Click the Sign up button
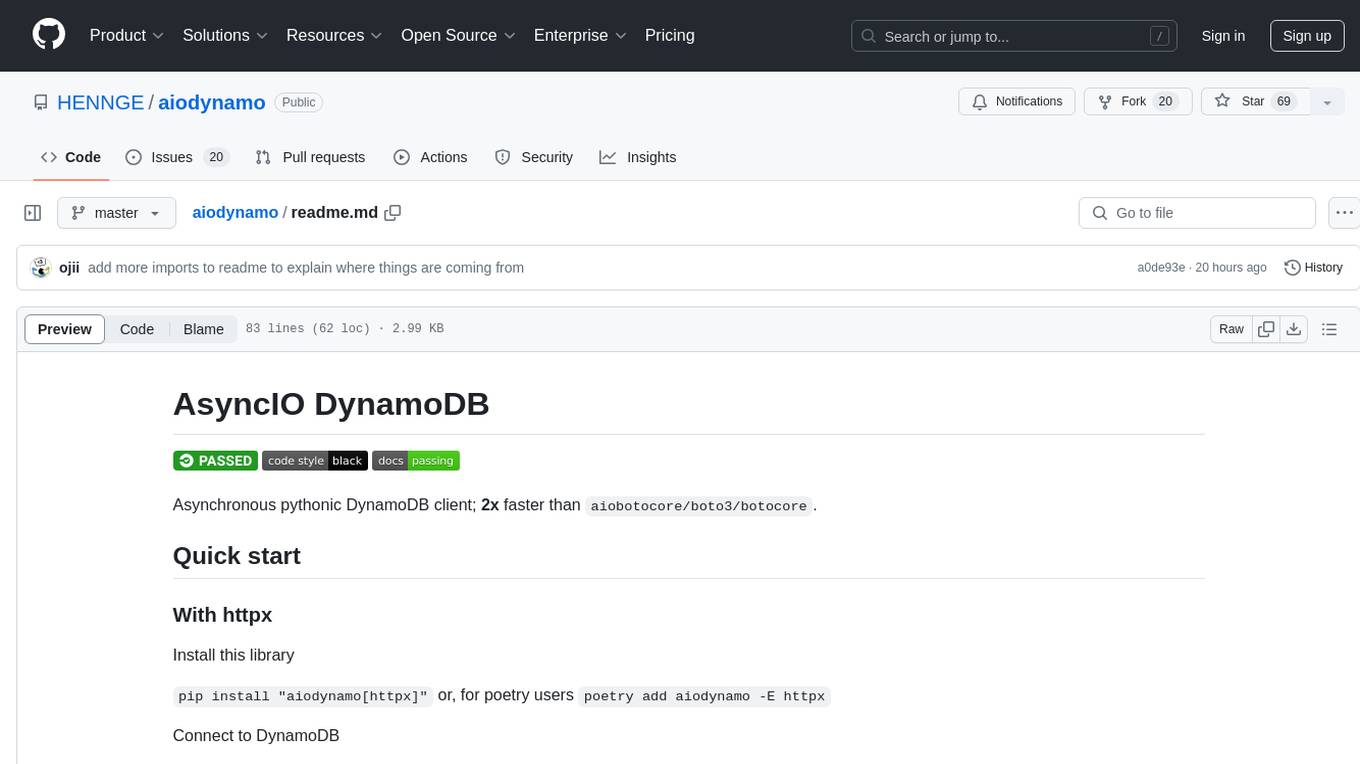 [1307, 36]
